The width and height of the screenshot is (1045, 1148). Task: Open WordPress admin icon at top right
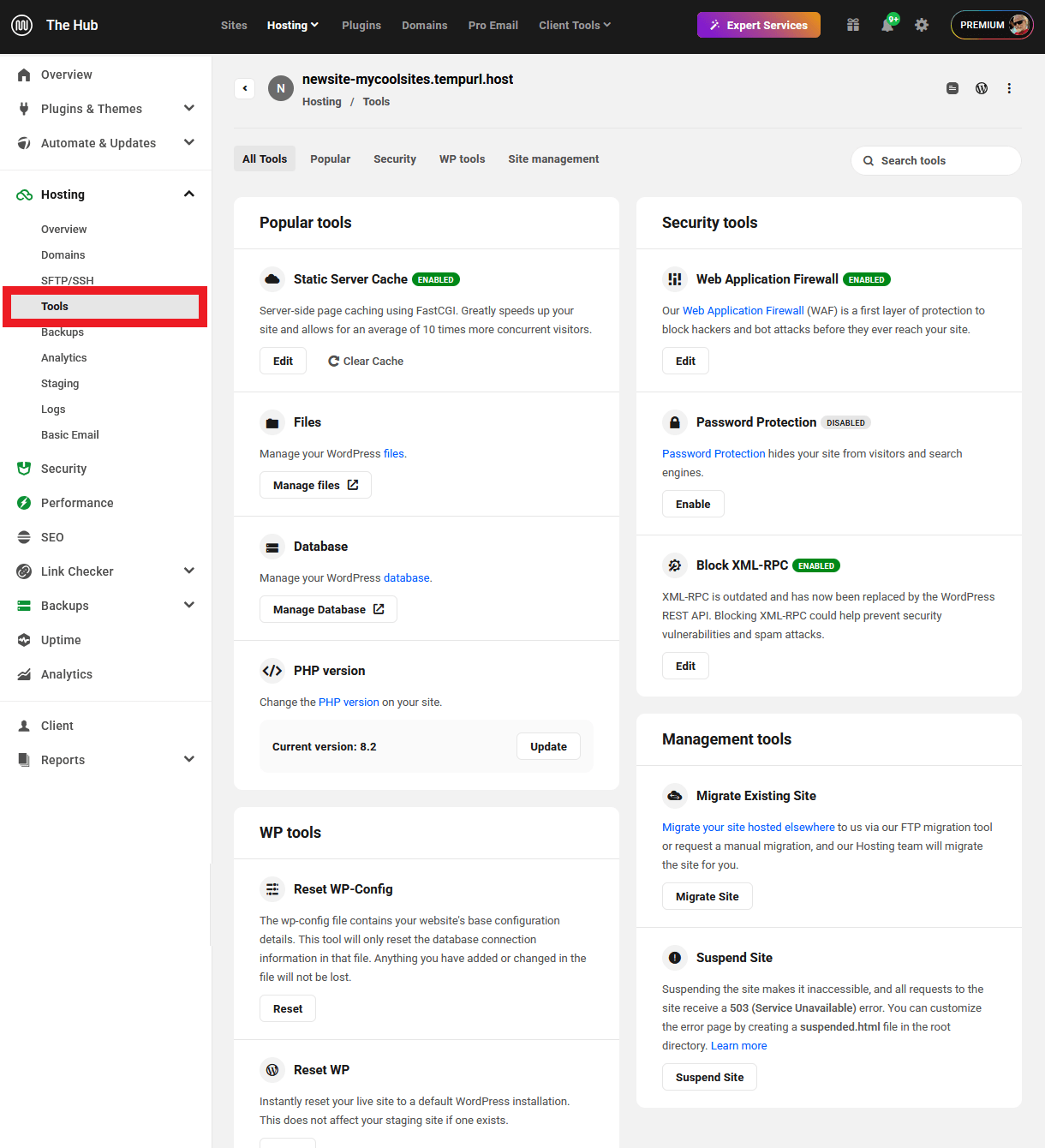click(982, 88)
